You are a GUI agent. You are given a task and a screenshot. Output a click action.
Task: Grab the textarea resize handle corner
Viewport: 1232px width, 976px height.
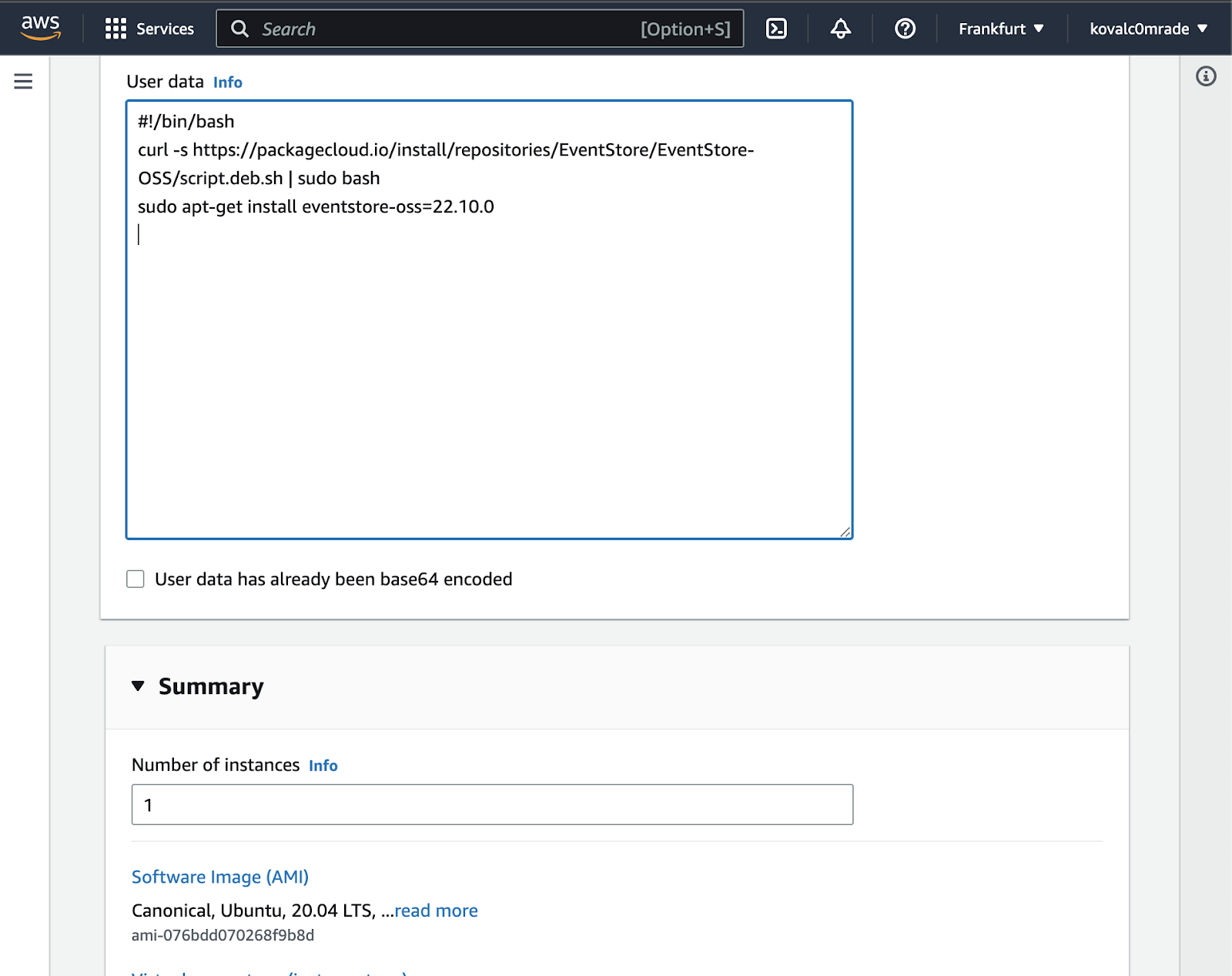click(845, 532)
